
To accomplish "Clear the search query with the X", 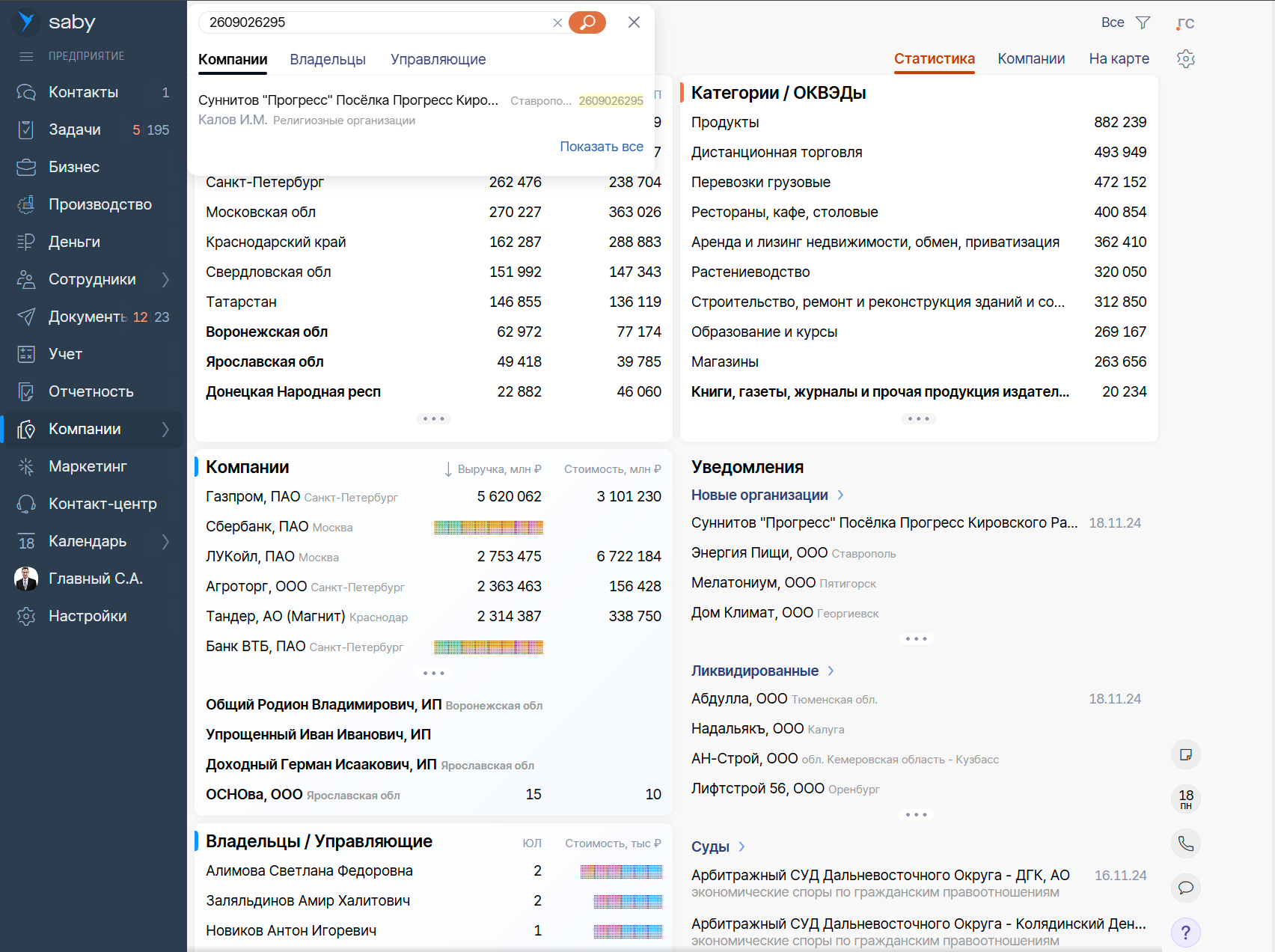I will point(557,22).
